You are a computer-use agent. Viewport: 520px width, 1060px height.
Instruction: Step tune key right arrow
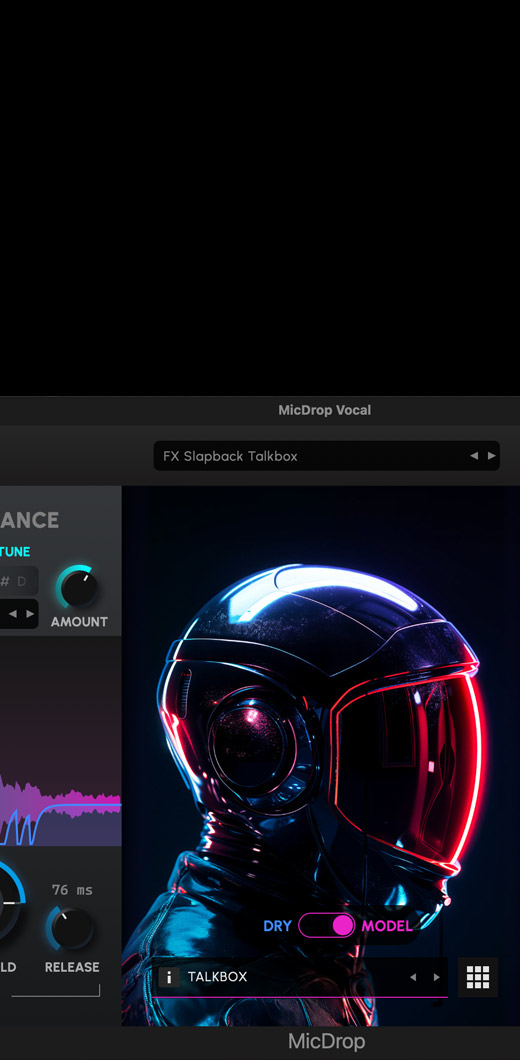point(29,614)
